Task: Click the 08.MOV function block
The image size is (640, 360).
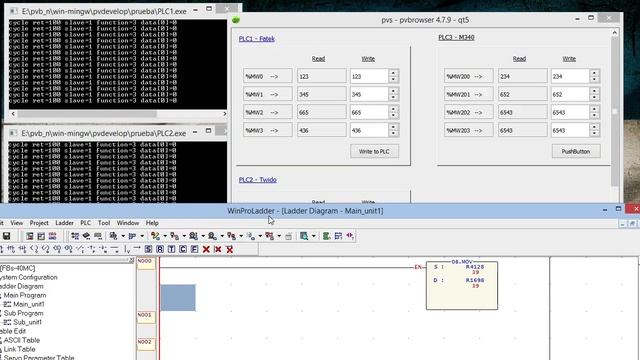Action: (x=462, y=285)
